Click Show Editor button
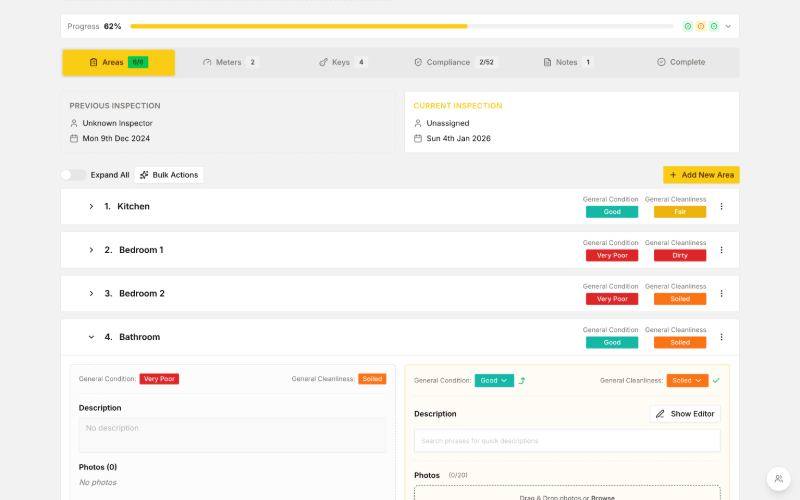The width and height of the screenshot is (800, 500). pos(685,414)
